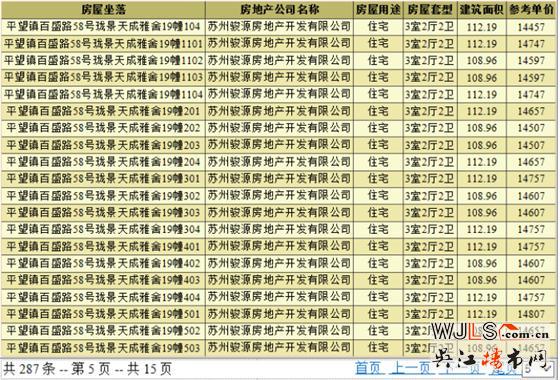Click area 112.19 in the 19幢404 row
This screenshot has width=560, height=380.
(x=482, y=298)
